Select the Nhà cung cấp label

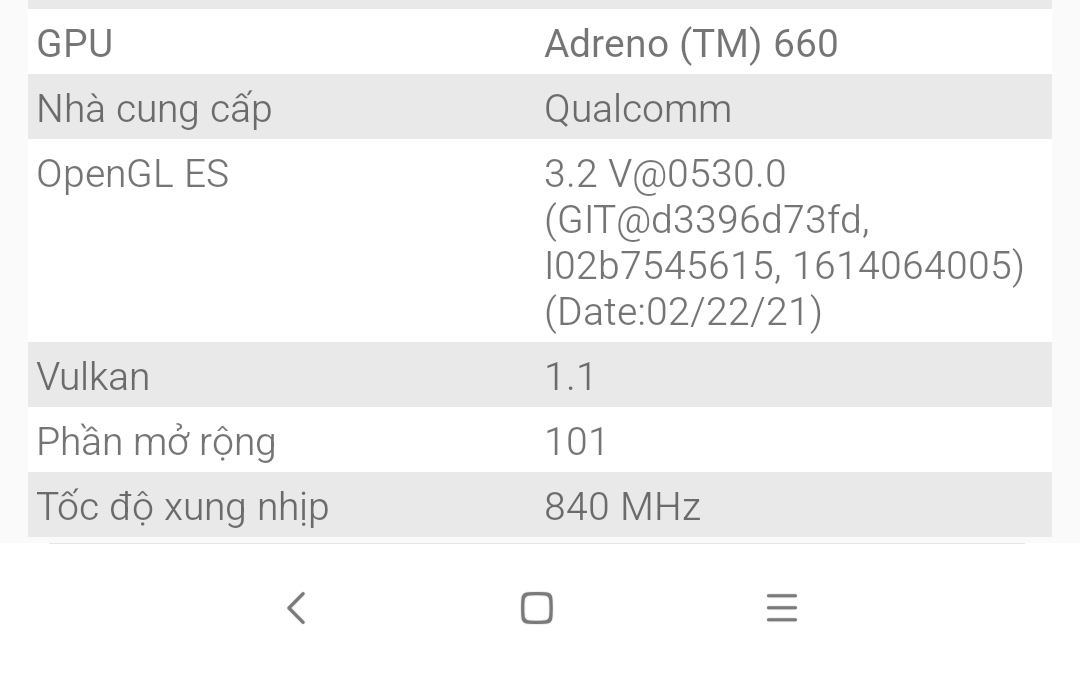154,109
